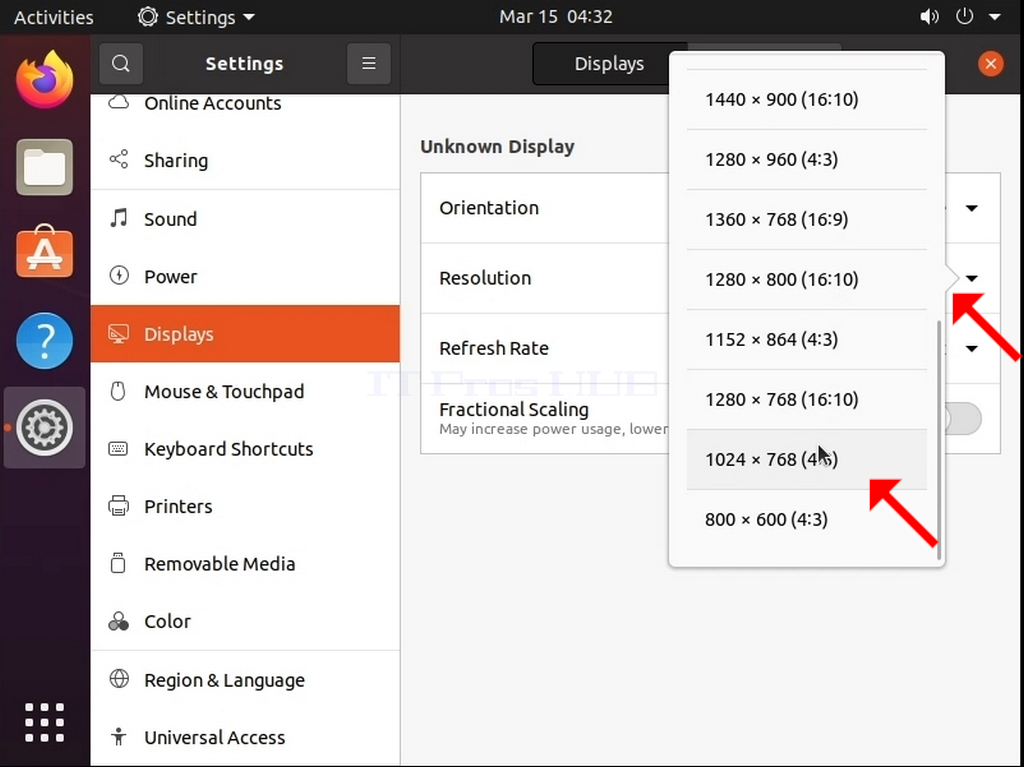1024x767 pixels.
Task: Click the Sound music note icon
Action: 119,218
